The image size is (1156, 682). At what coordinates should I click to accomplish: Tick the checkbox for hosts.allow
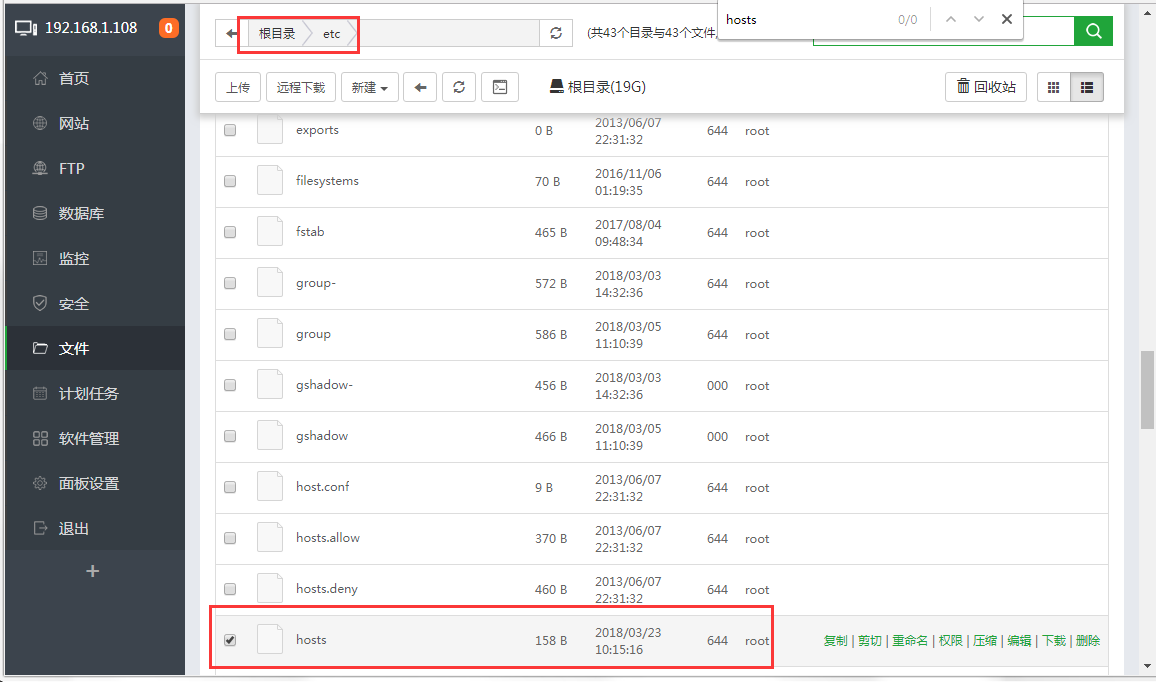click(230, 537)
